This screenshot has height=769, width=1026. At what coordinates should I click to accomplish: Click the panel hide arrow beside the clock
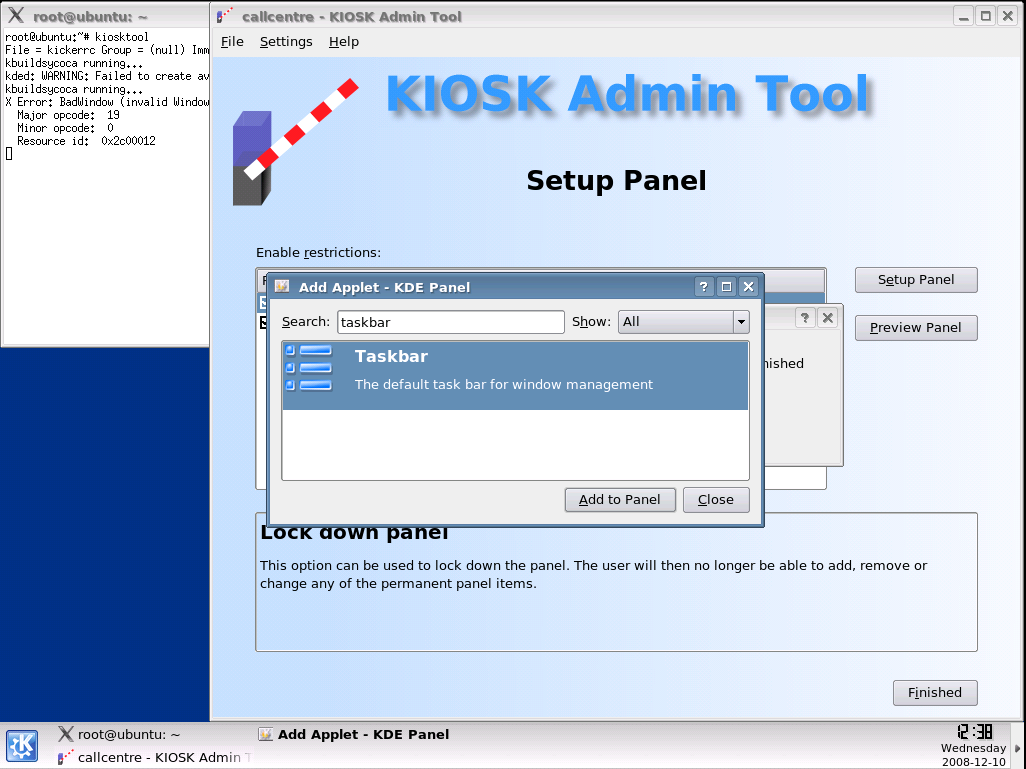tap(1017, 747)
